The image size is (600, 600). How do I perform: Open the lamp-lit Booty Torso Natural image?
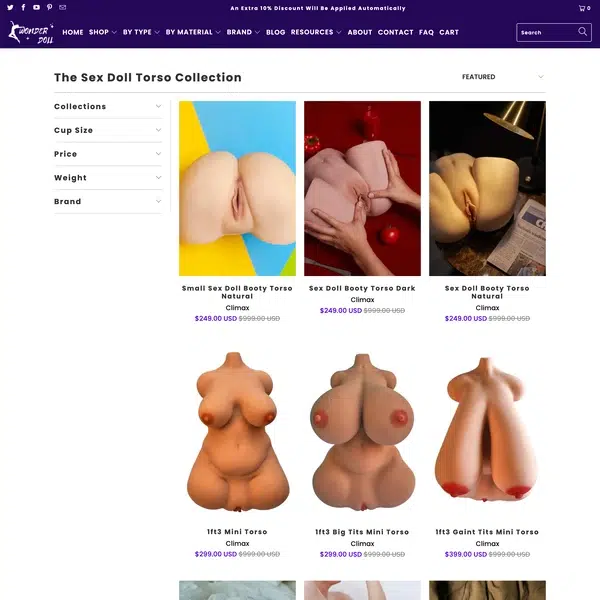click(487, 188)
